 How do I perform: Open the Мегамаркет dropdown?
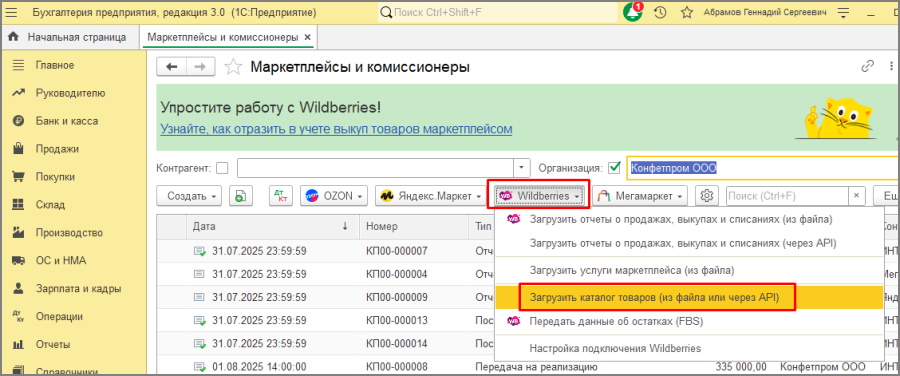click(640, 196)
